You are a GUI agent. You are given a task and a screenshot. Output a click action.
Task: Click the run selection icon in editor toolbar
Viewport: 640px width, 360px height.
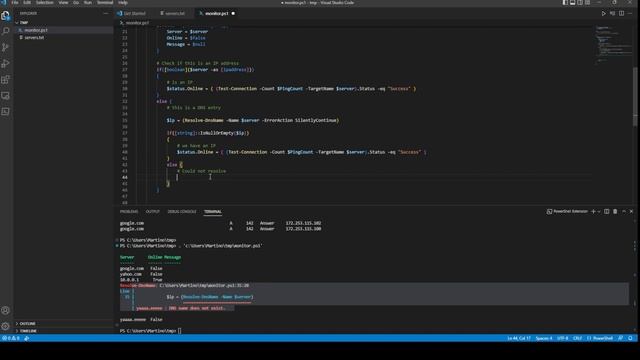coord(612,13)
